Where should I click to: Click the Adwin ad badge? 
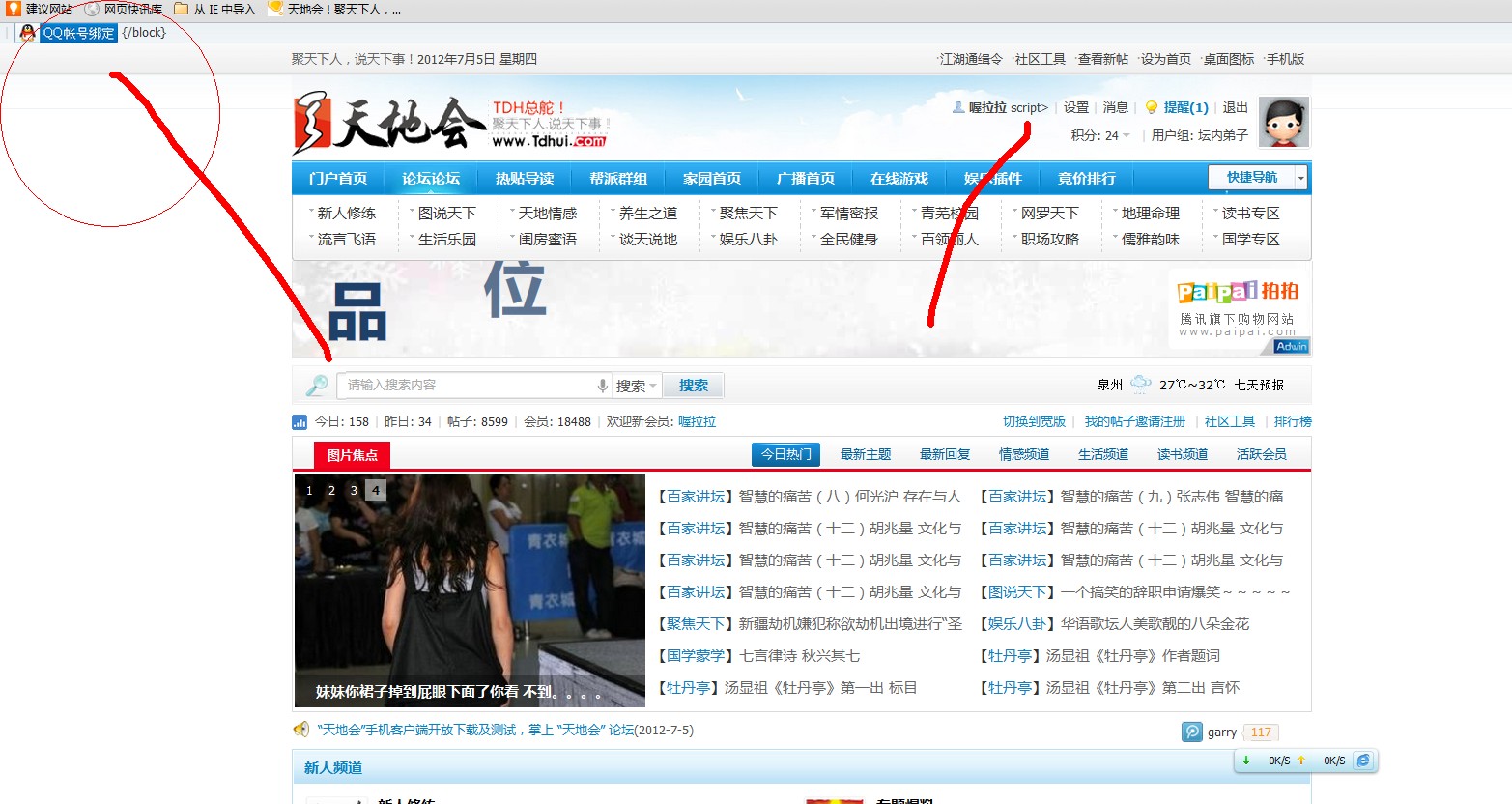pos(1292,346)
